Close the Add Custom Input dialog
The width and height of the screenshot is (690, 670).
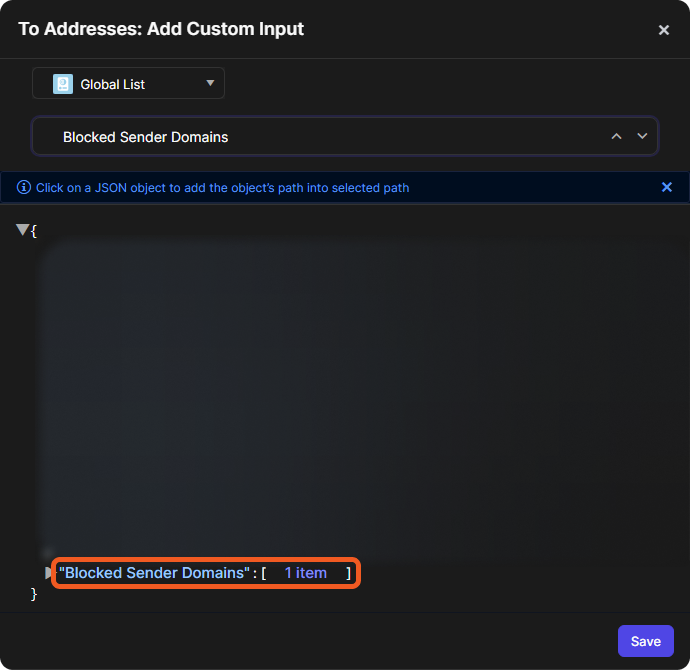point(664,30)
